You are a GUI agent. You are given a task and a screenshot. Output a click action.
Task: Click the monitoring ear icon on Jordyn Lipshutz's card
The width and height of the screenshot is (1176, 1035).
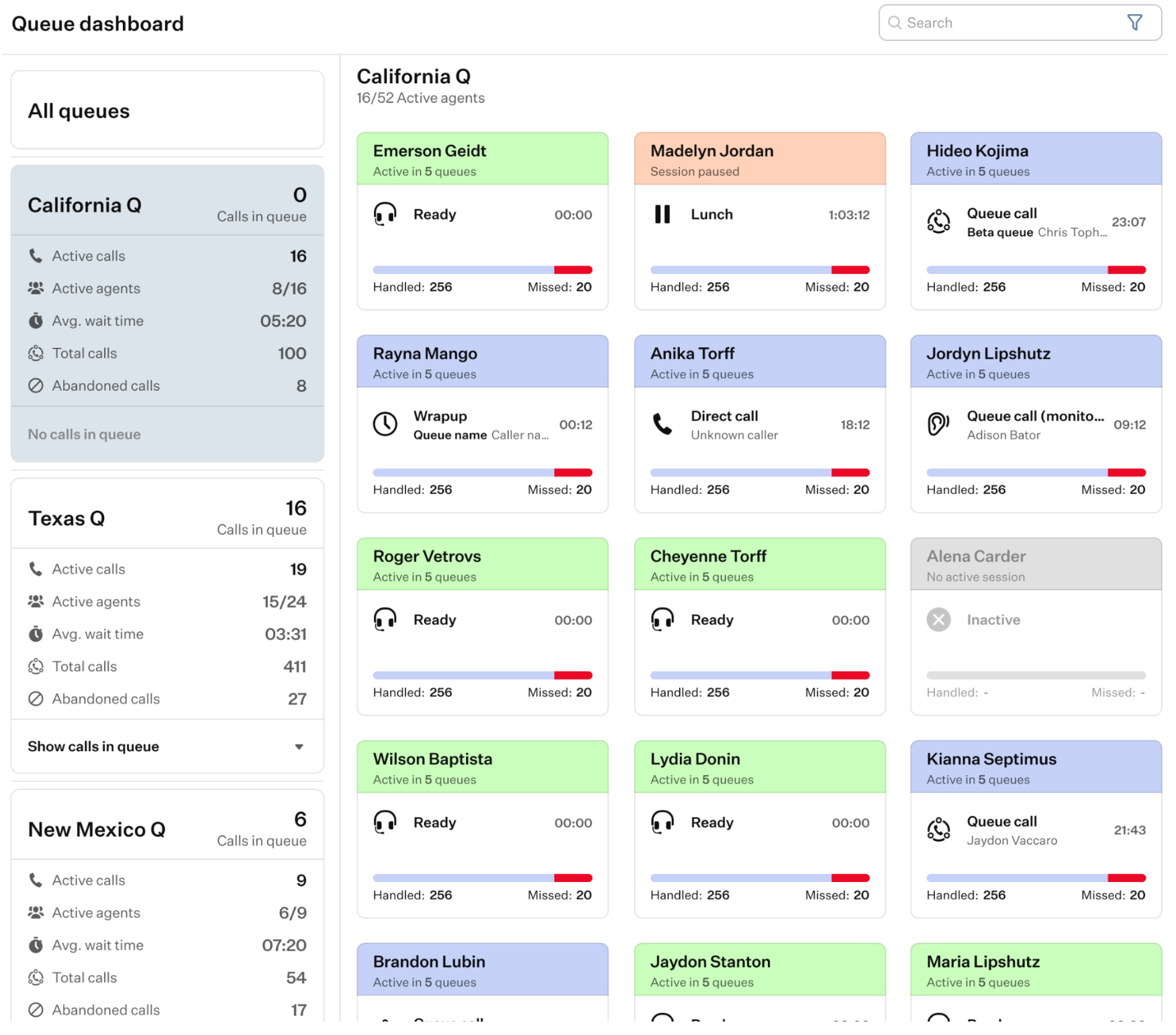pos(938,424)
